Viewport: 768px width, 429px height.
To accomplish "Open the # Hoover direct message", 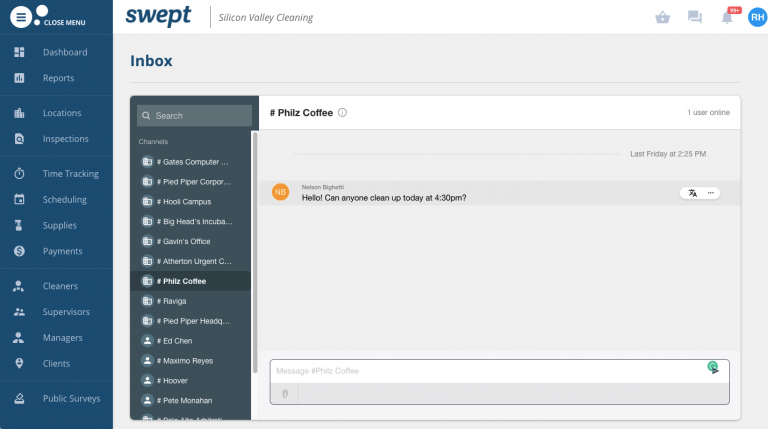I will (x=191, y=381).
